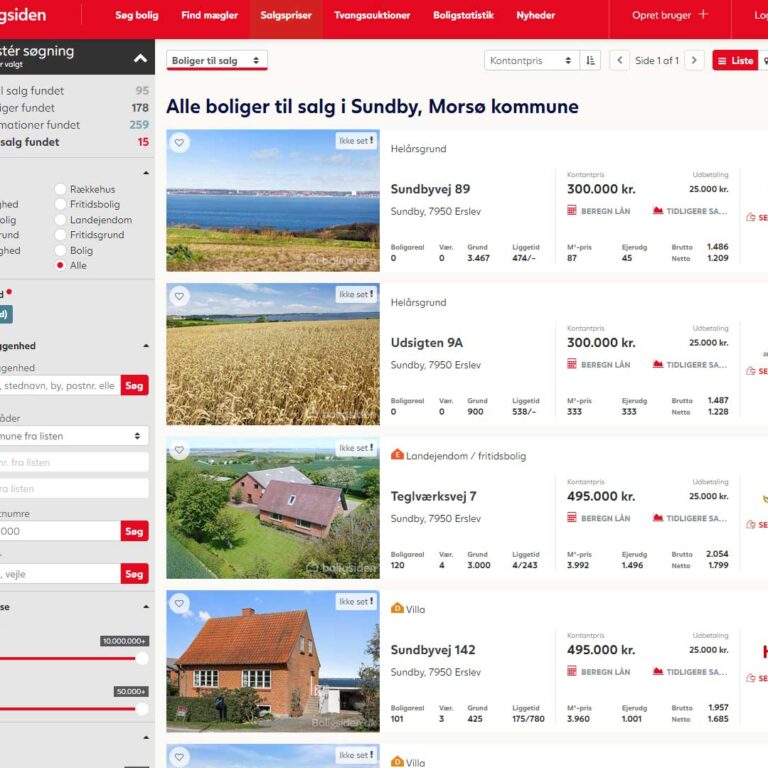The image size is (768, 768).
Task: Click the 10.000.000+ price slider handle
Action: (141, 658)
